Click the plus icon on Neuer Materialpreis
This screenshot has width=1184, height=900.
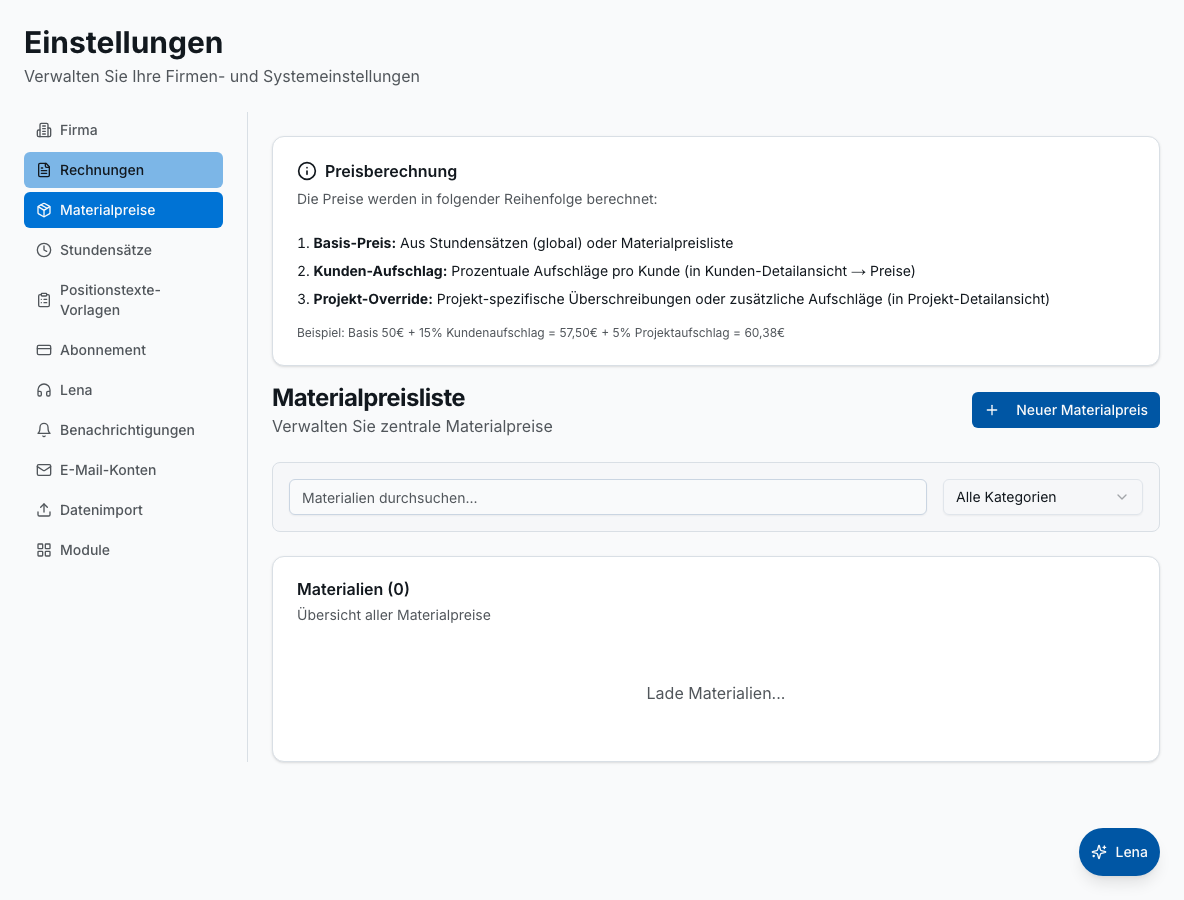(x=992, y=410)
